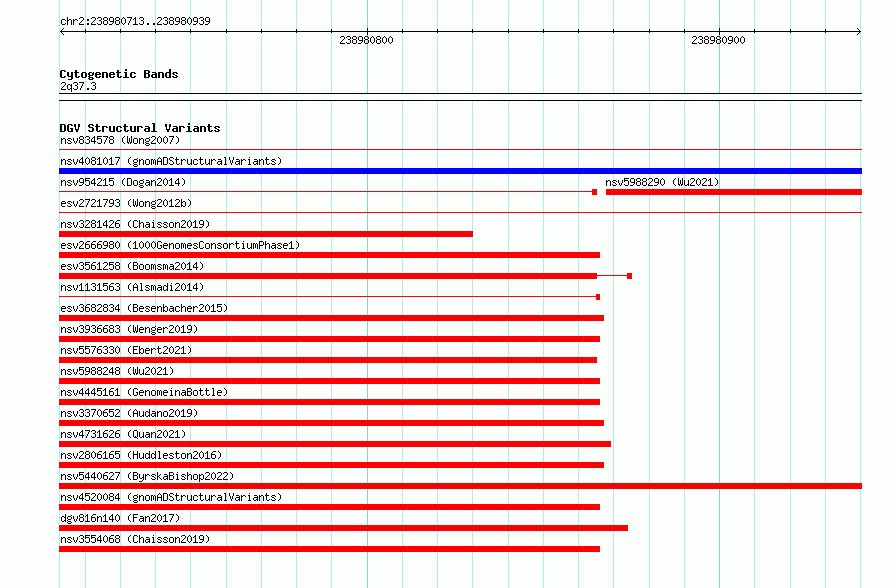Click the Cytogenetic Bands track title
The height and width of the screenshot is (588, 890).
click(x=119, y=74)
